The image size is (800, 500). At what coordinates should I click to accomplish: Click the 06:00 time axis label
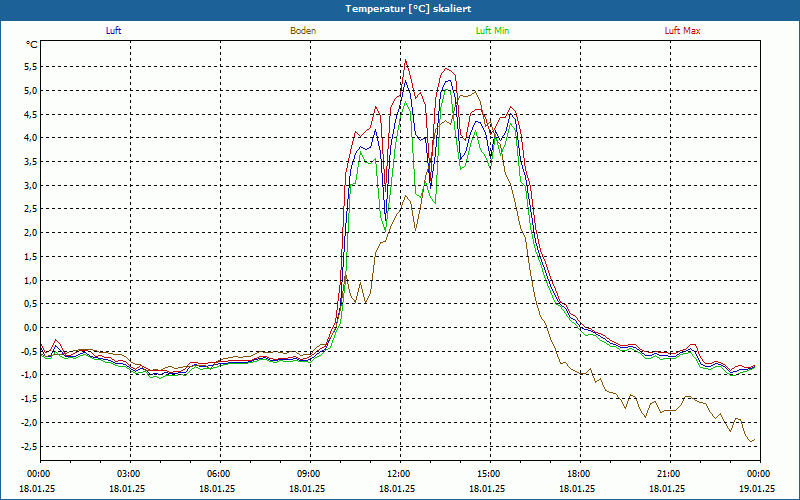tap(220, 474)
